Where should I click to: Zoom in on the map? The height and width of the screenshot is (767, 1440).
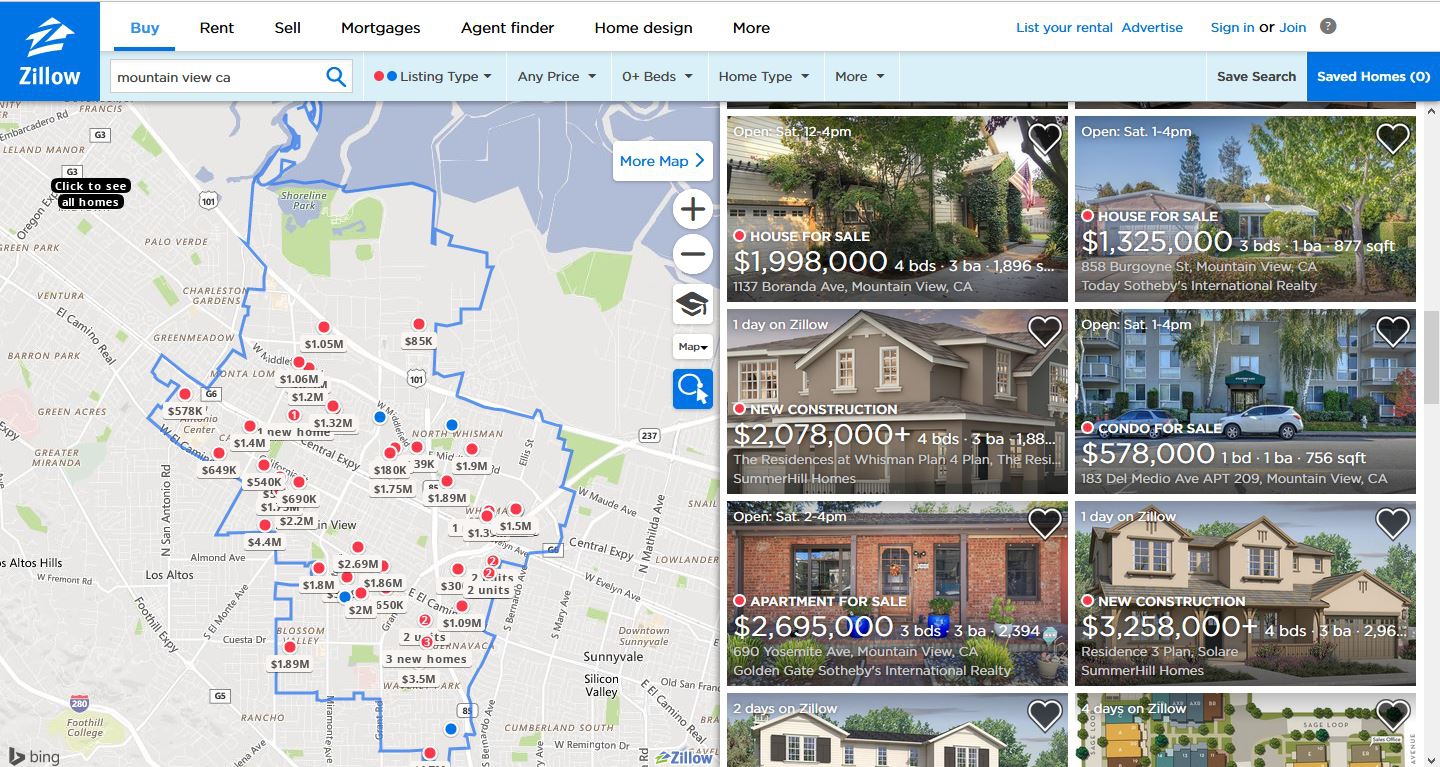(692, 210)
